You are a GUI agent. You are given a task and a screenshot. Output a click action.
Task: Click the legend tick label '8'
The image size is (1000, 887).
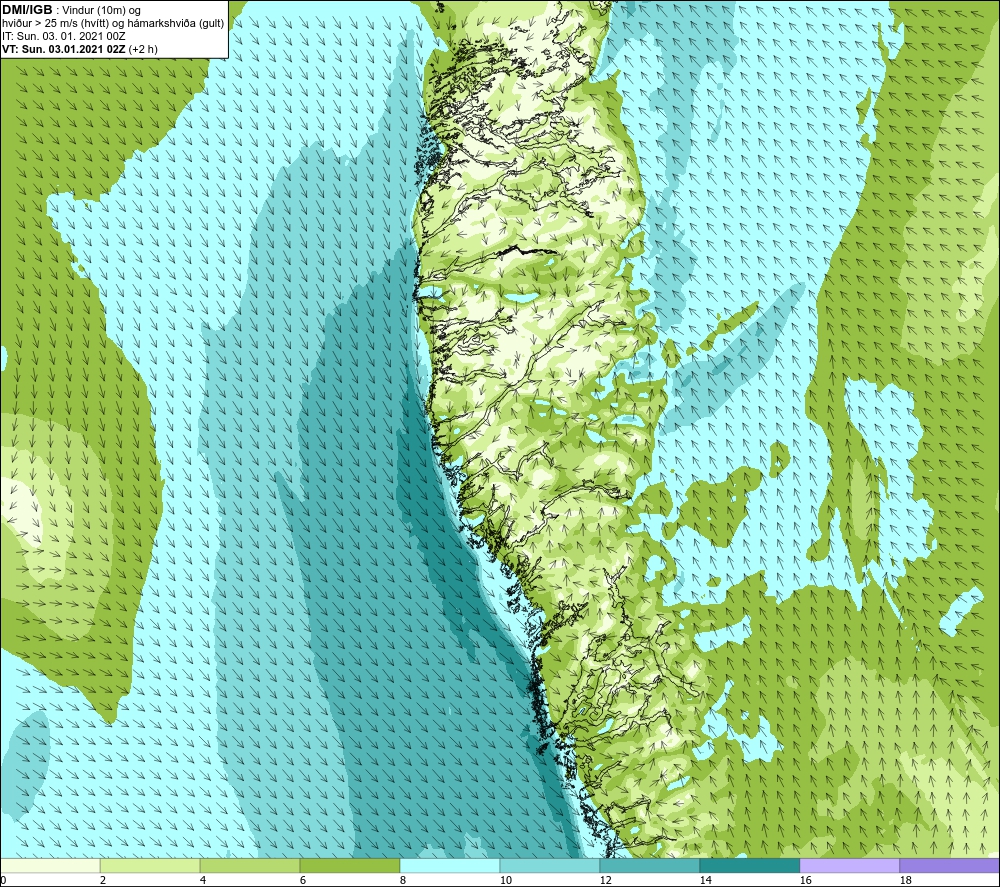403,880
